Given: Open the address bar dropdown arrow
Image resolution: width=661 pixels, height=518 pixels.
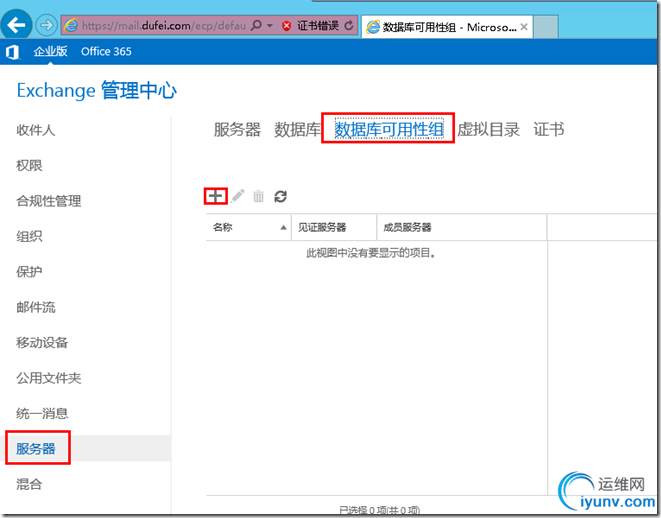Looking at the screenshot, I should (x=270, y=26).
